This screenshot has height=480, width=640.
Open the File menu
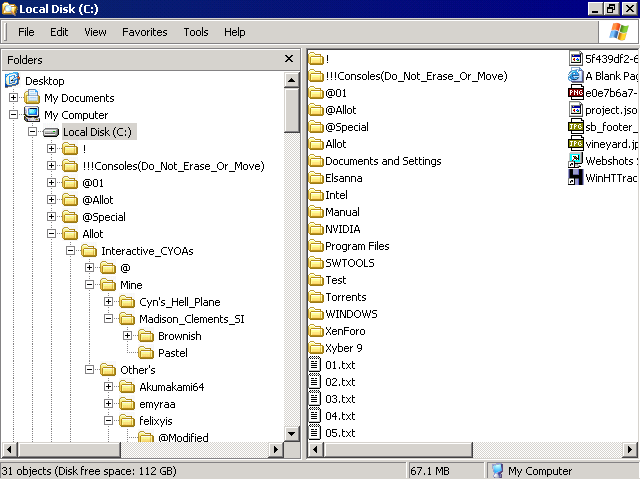pos(26,32)
